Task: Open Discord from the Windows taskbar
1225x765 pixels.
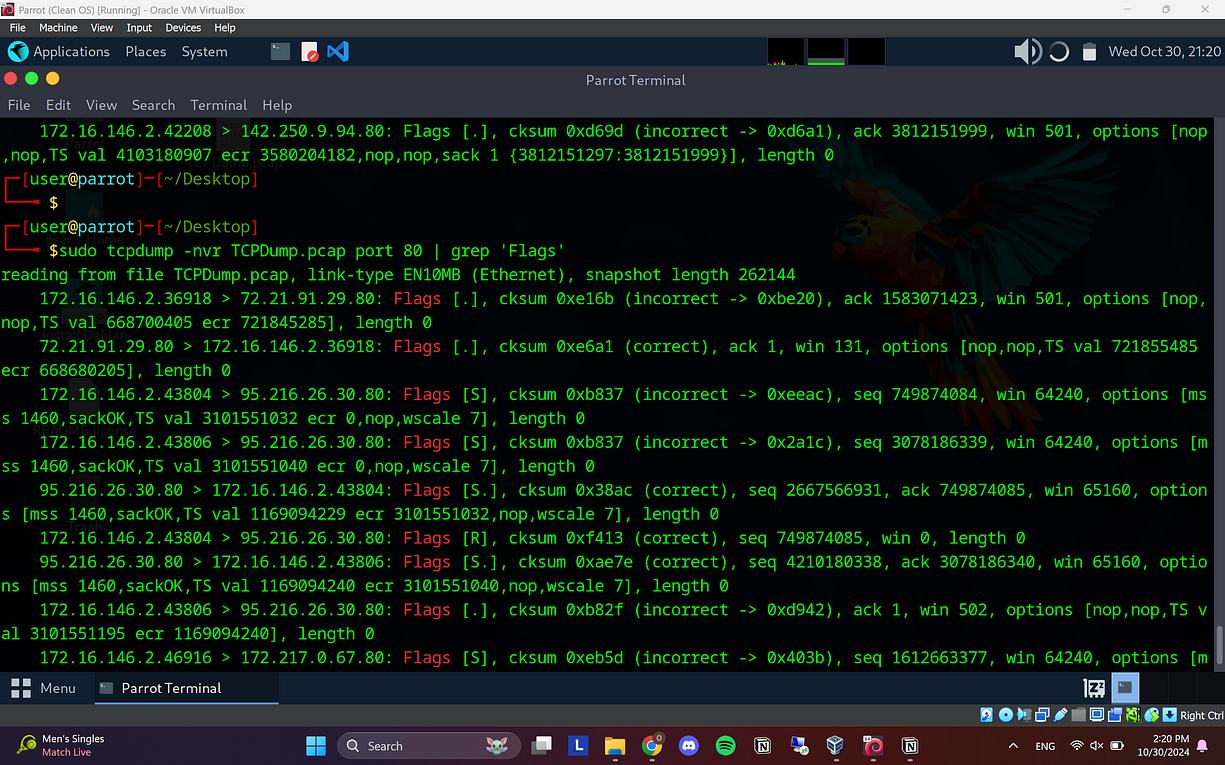Action: (x=688, y=745)
